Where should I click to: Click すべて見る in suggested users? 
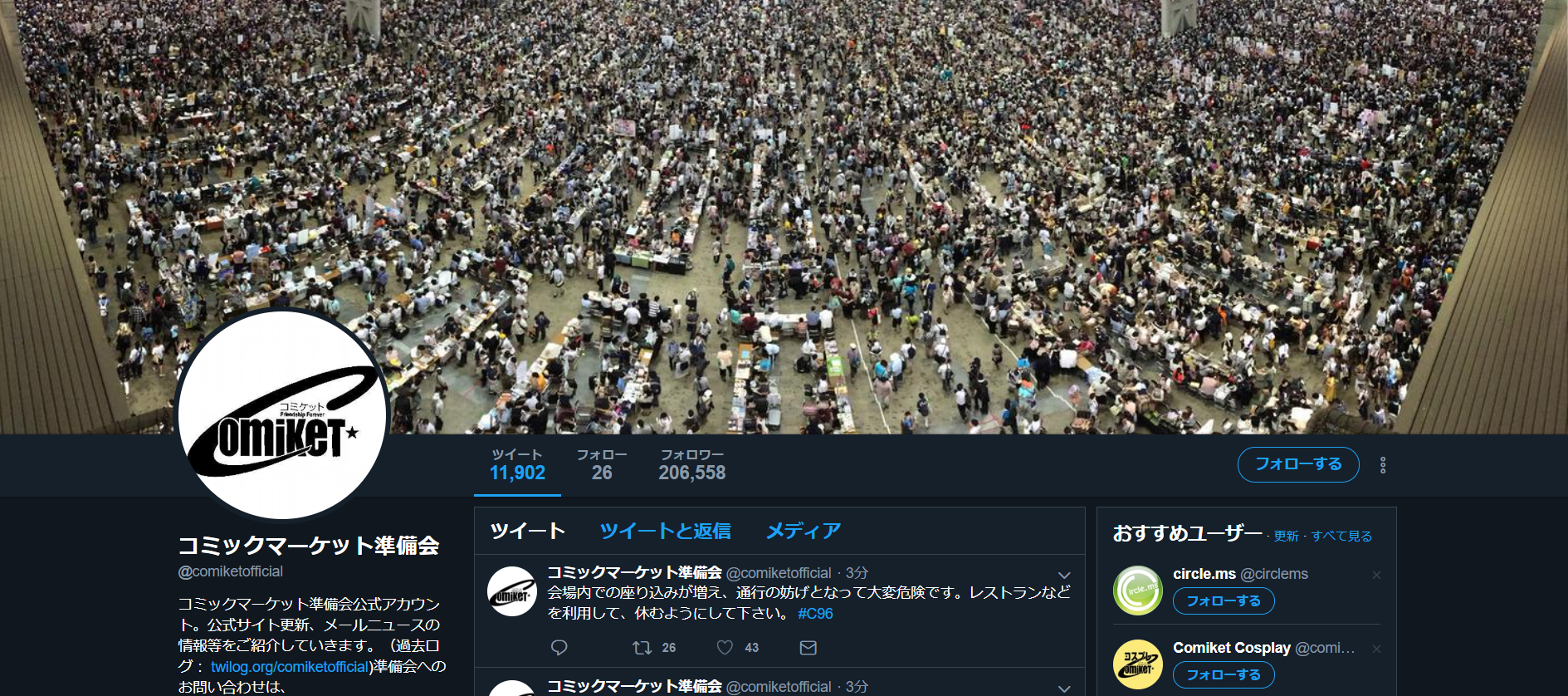[1341, 537]
